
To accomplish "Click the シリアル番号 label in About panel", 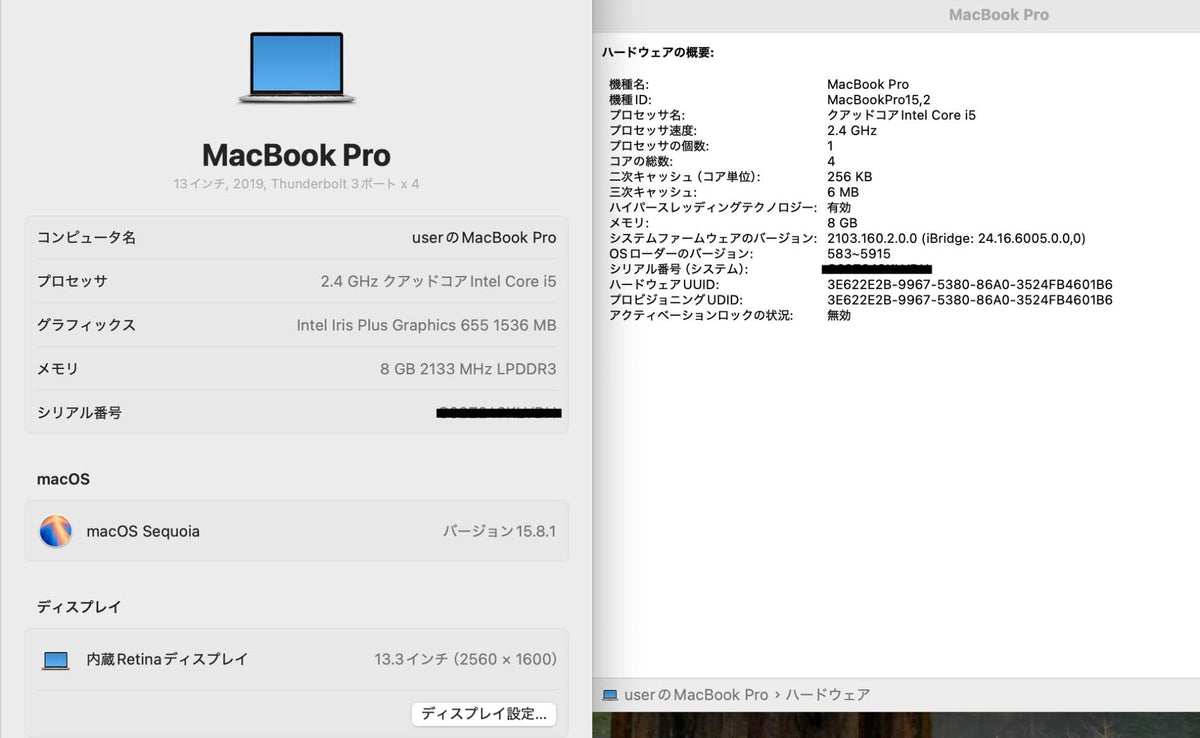I will [79, 413].
